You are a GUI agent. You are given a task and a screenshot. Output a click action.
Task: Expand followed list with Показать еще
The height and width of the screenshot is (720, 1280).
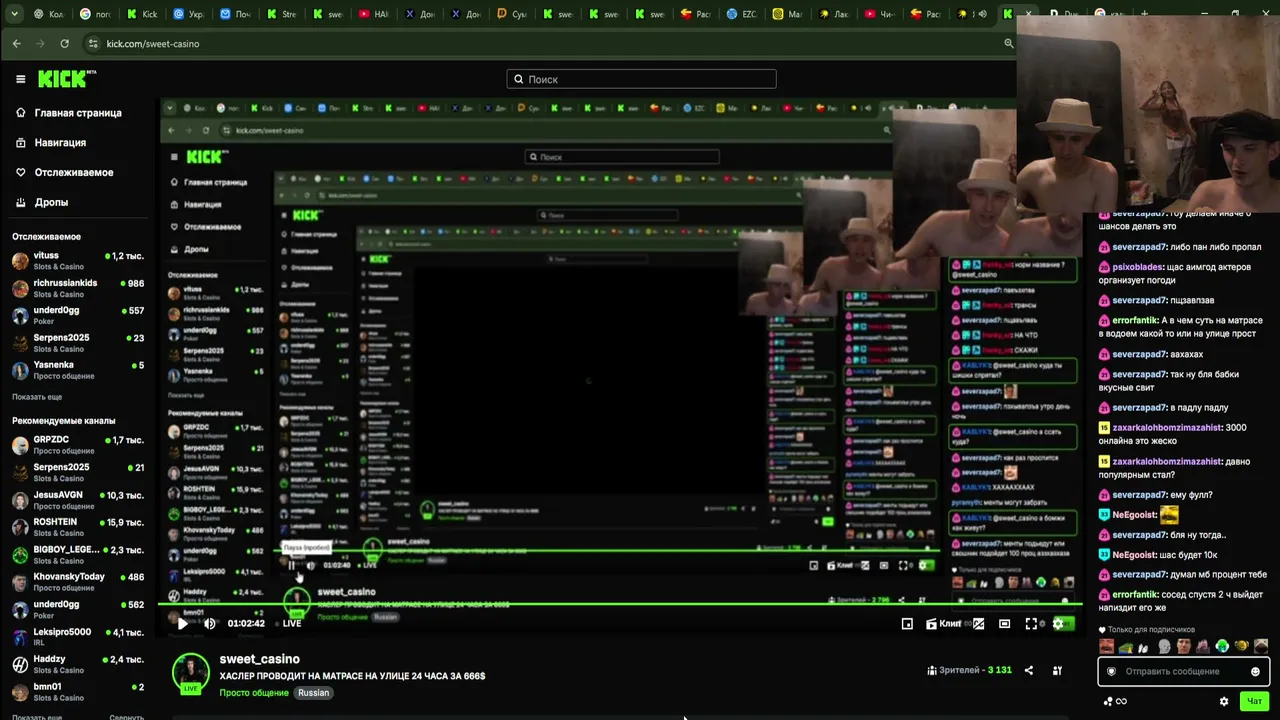coord(37,397)
